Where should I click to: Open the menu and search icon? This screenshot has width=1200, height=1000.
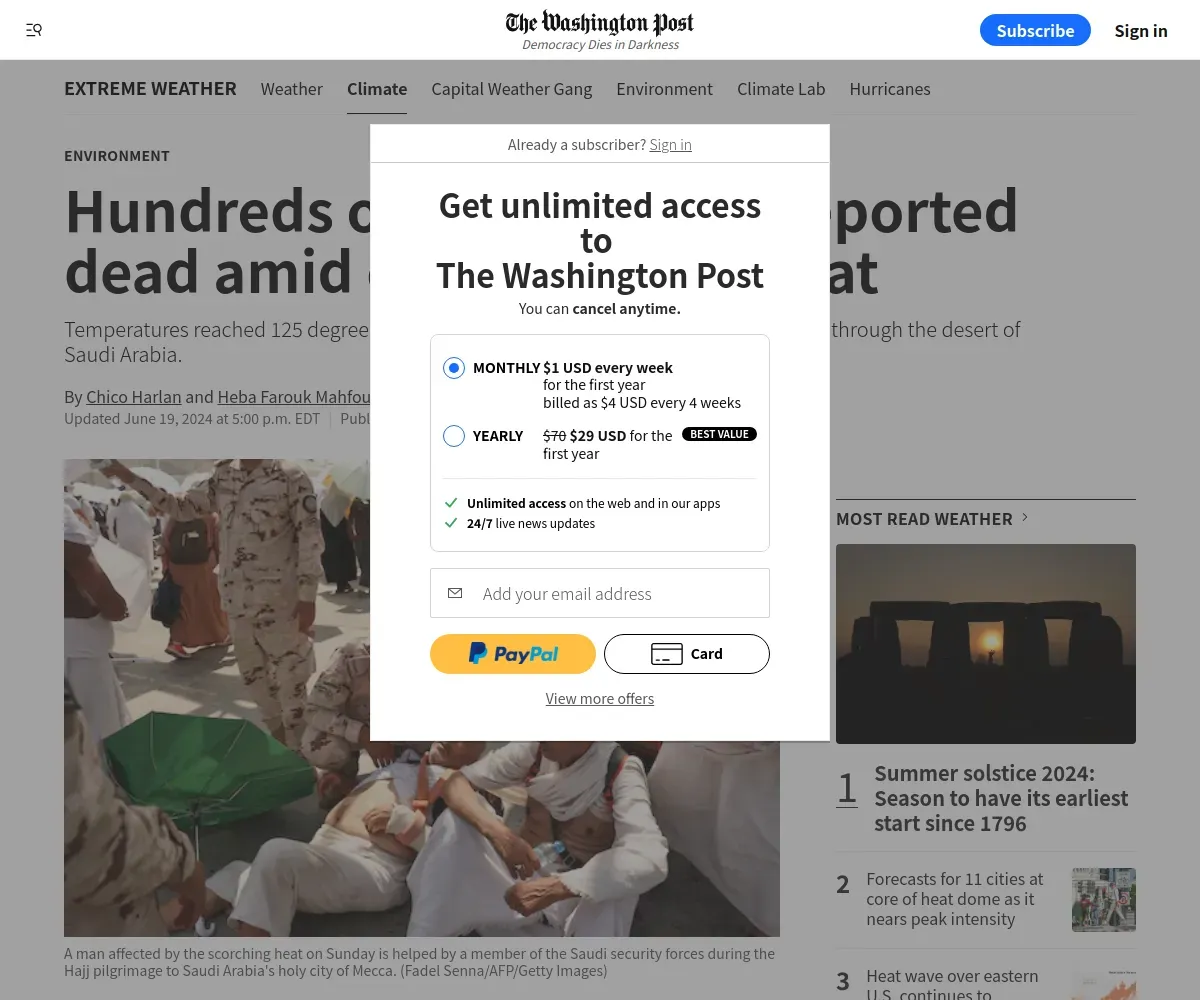point(34,30)
